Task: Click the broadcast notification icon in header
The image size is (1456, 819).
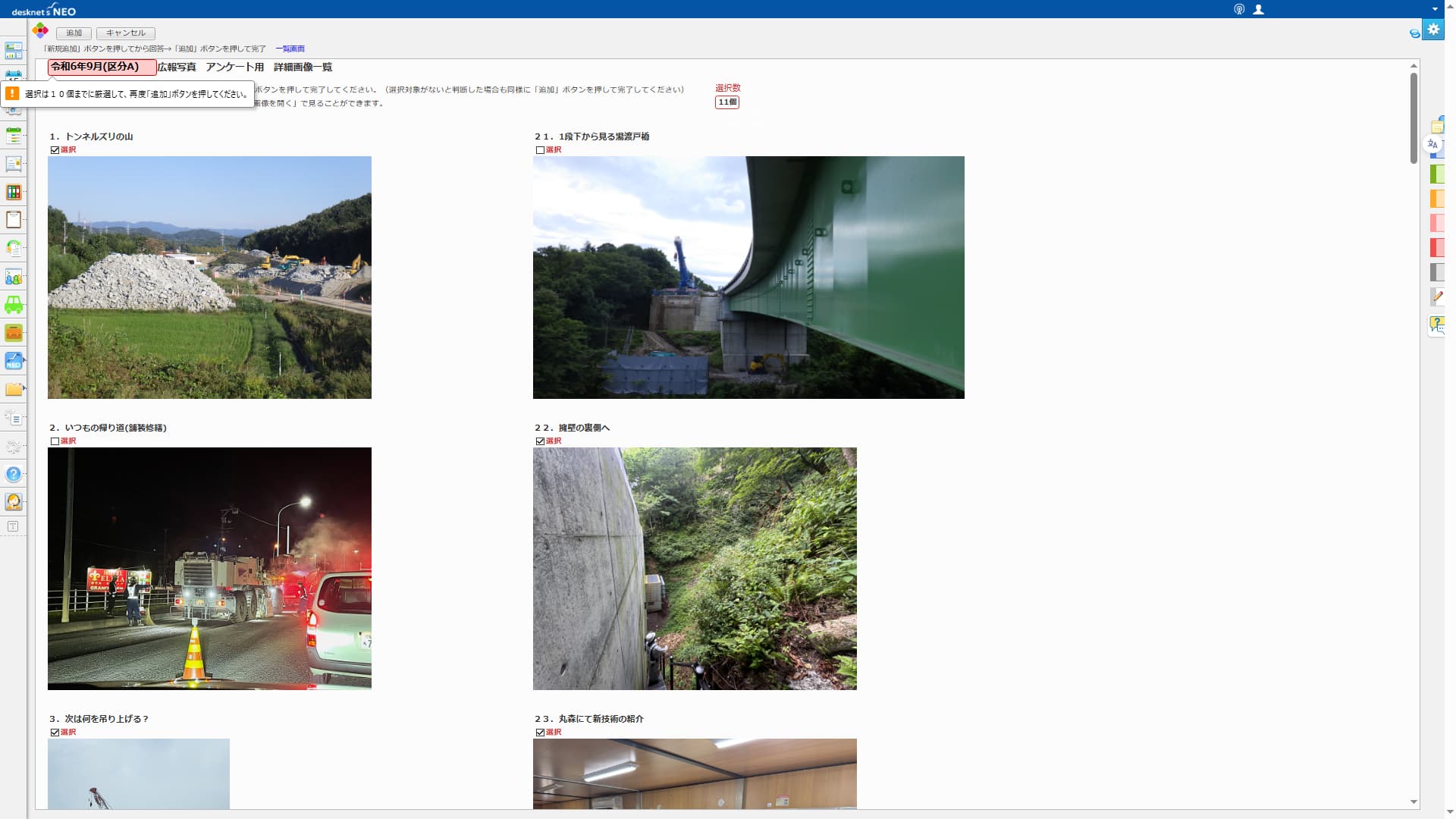Action: pyautogui.click(x=1239, y=10)
